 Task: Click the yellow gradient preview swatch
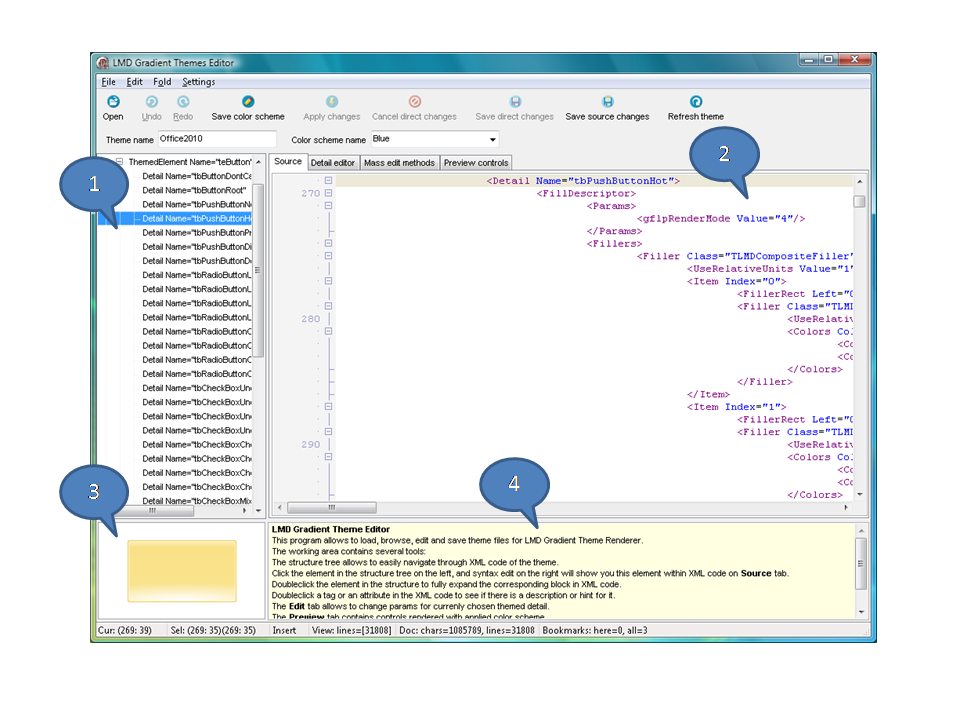click(182, 570)
